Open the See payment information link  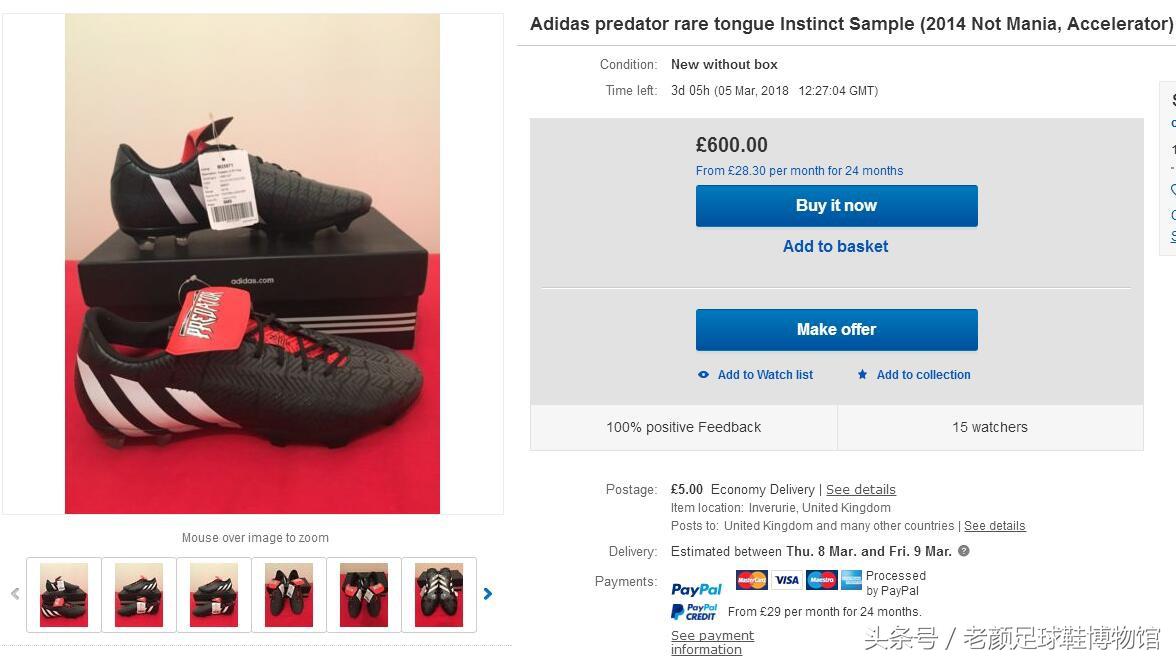712,642
